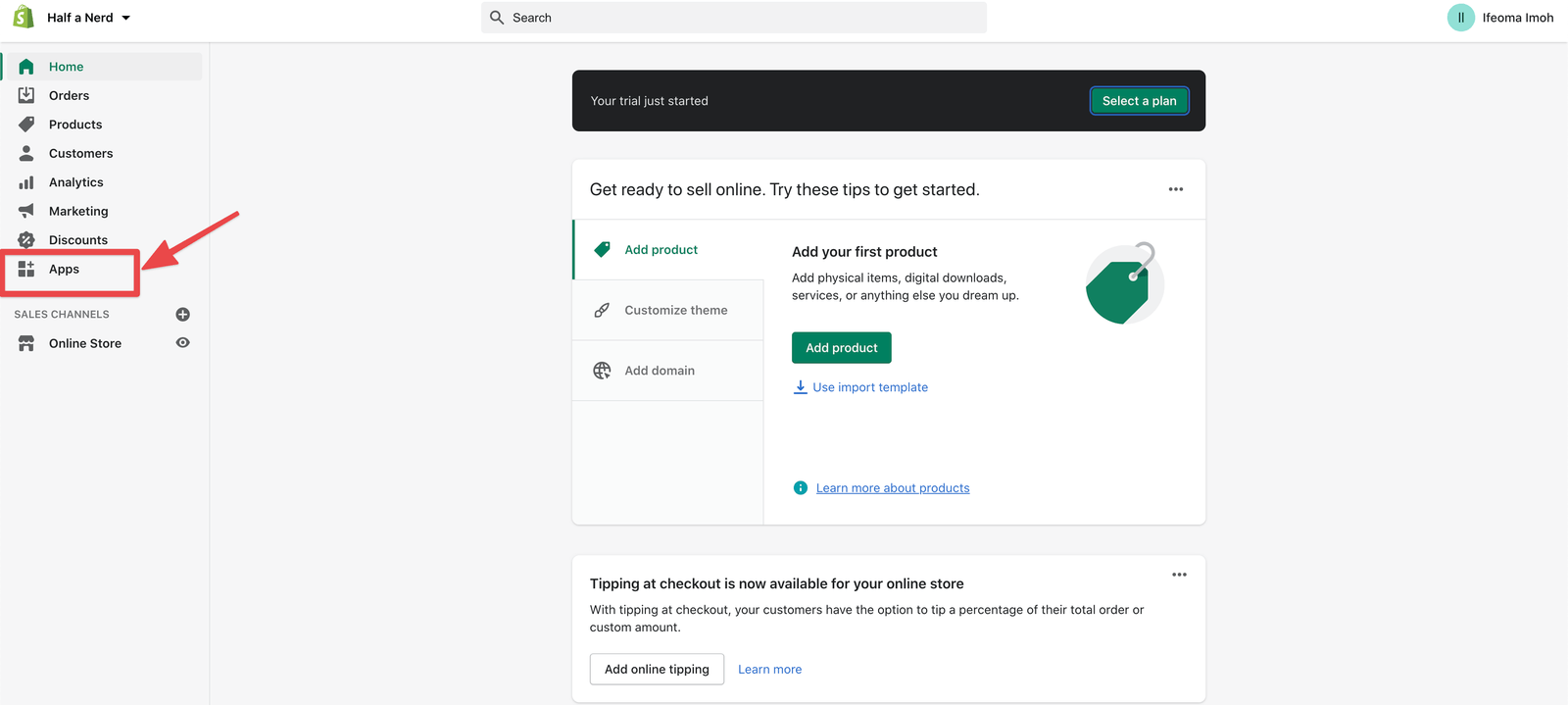
Task: Select the Add product tab
Action: point(668,250)
